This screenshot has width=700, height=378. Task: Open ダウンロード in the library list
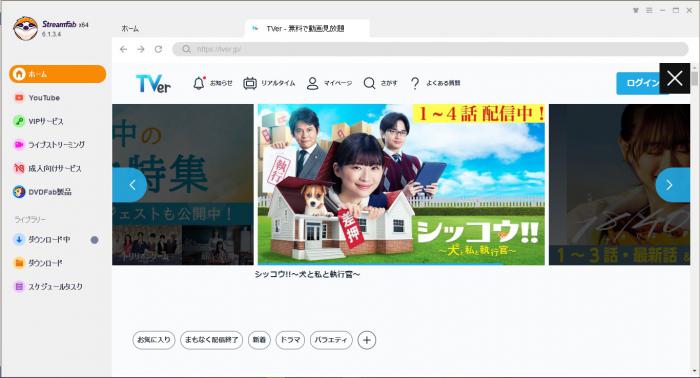[x=38, y=263]
